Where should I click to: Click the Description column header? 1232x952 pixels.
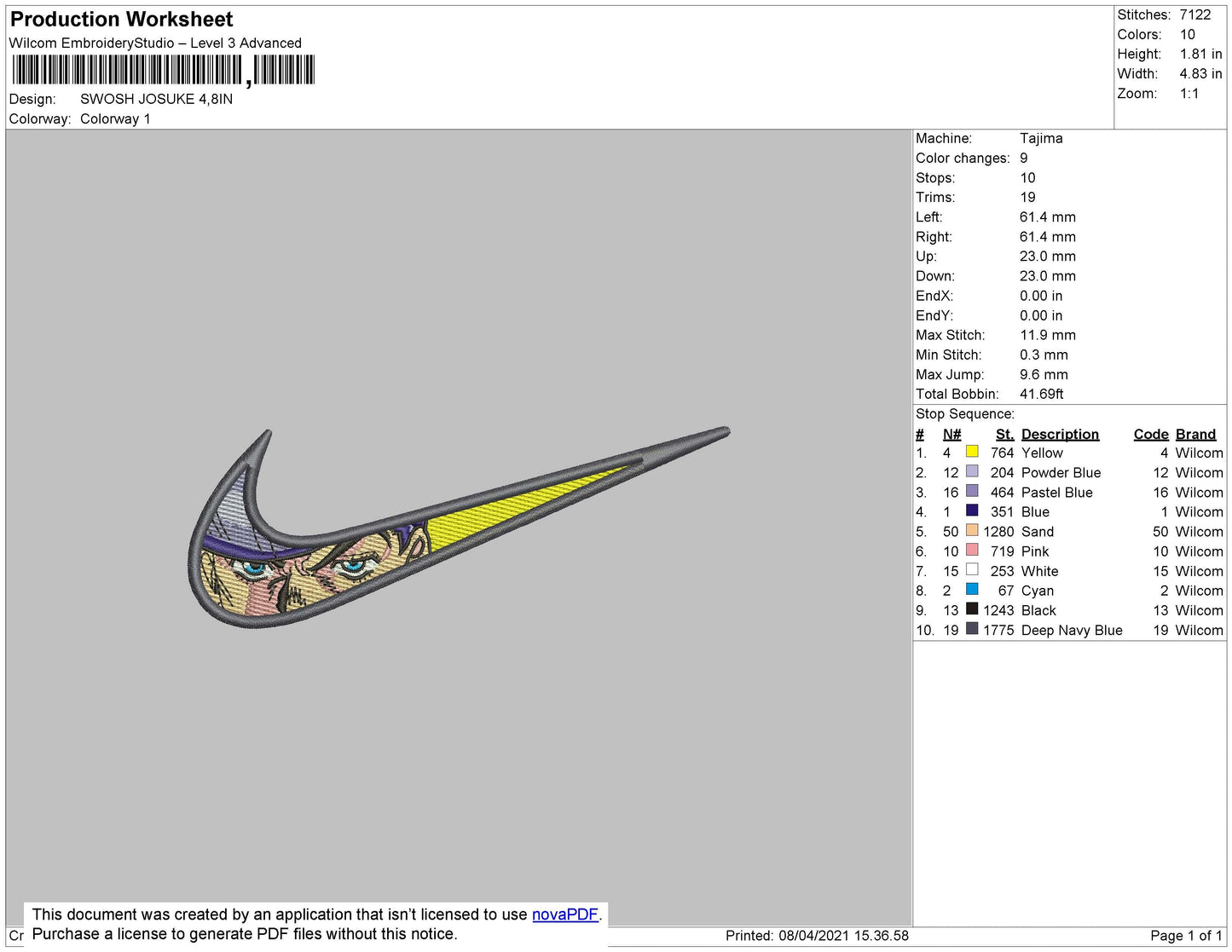(x=1060, y=434)
